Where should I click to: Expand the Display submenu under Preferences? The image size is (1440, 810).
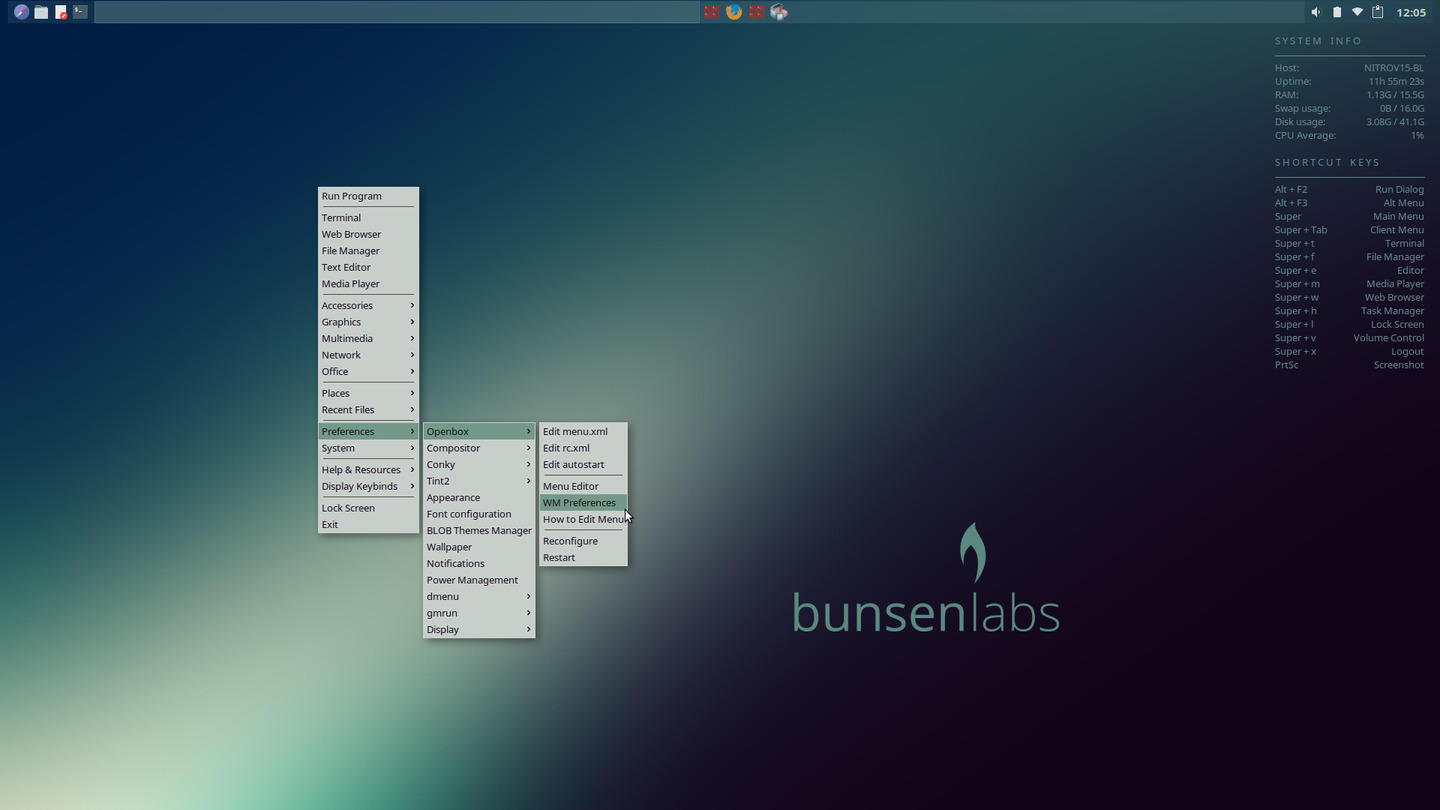479,629
